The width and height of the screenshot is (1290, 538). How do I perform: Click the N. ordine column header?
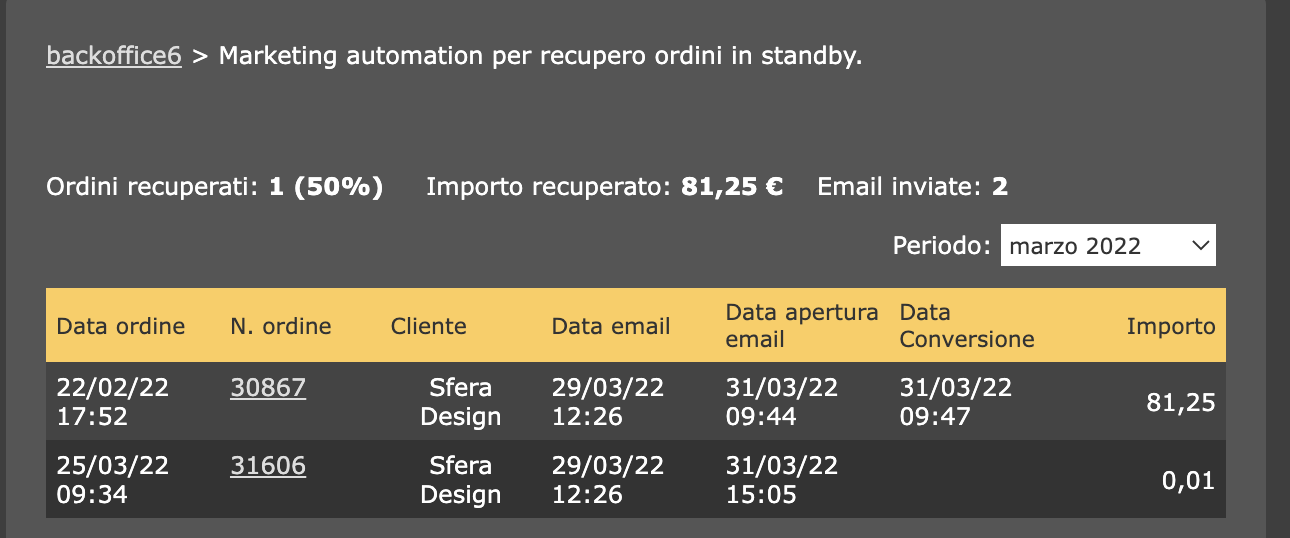tap(281, 326)
